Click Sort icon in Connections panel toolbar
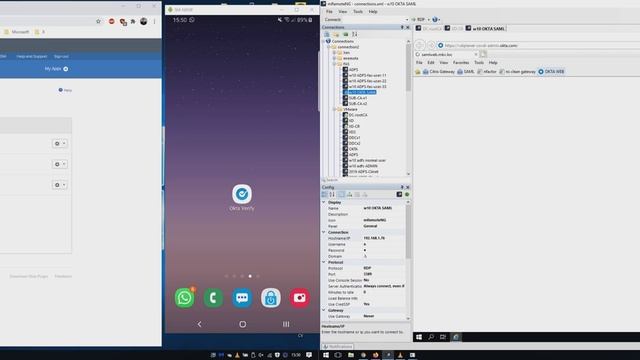This screenshot has height=360, width=640. 354,34
